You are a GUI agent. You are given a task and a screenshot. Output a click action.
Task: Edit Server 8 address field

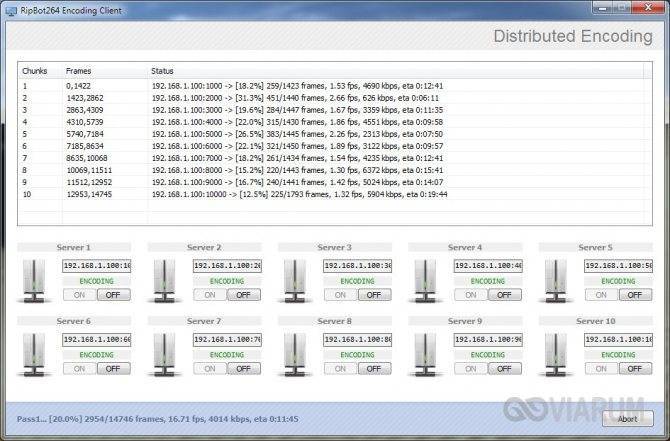click(357, 340)
